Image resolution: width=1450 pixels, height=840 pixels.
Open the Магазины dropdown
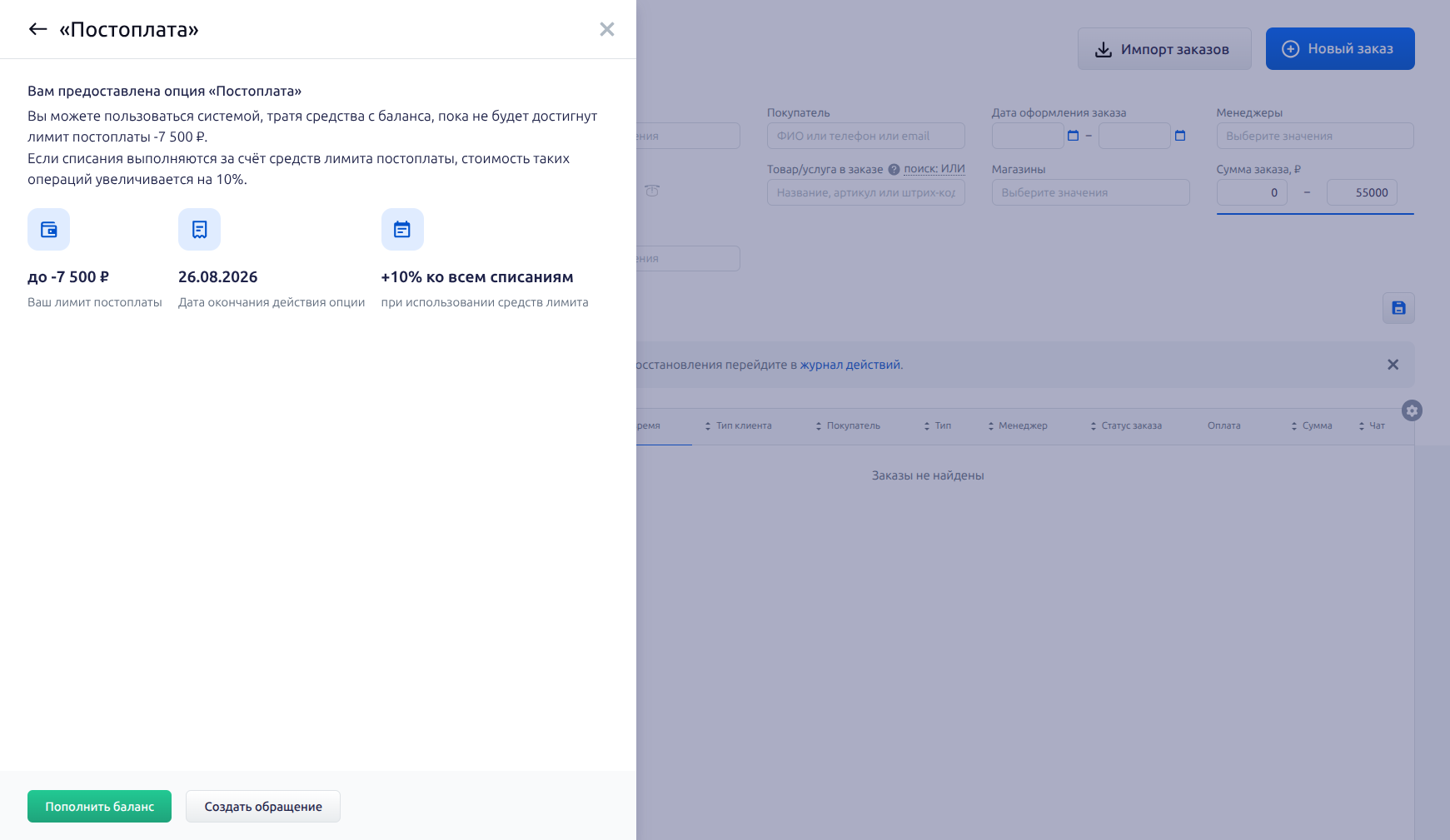click(x=1090, y=192)
